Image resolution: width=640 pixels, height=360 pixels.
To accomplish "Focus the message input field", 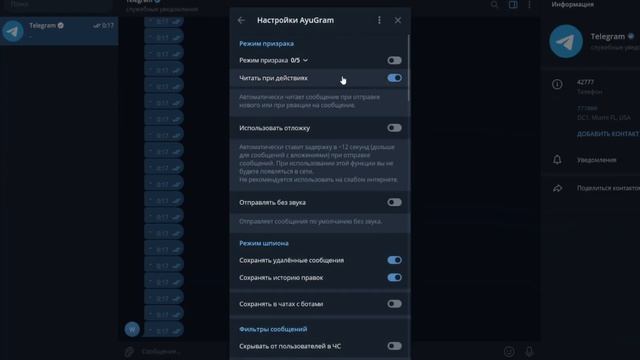I will [318, 351].
